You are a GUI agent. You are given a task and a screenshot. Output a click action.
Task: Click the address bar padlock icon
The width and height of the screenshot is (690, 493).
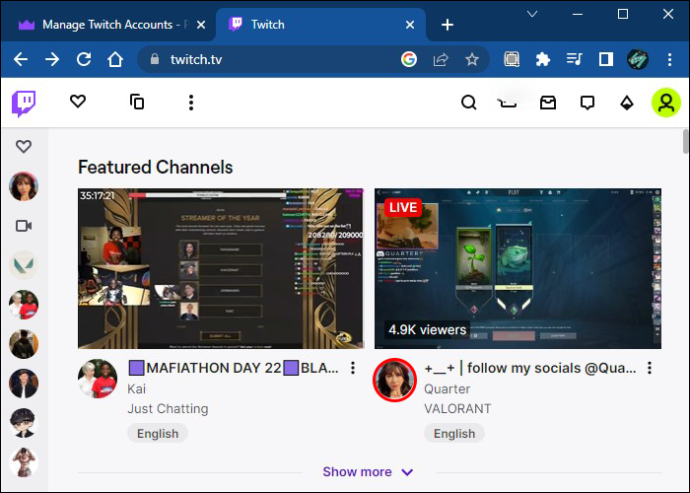click(154, 59)
